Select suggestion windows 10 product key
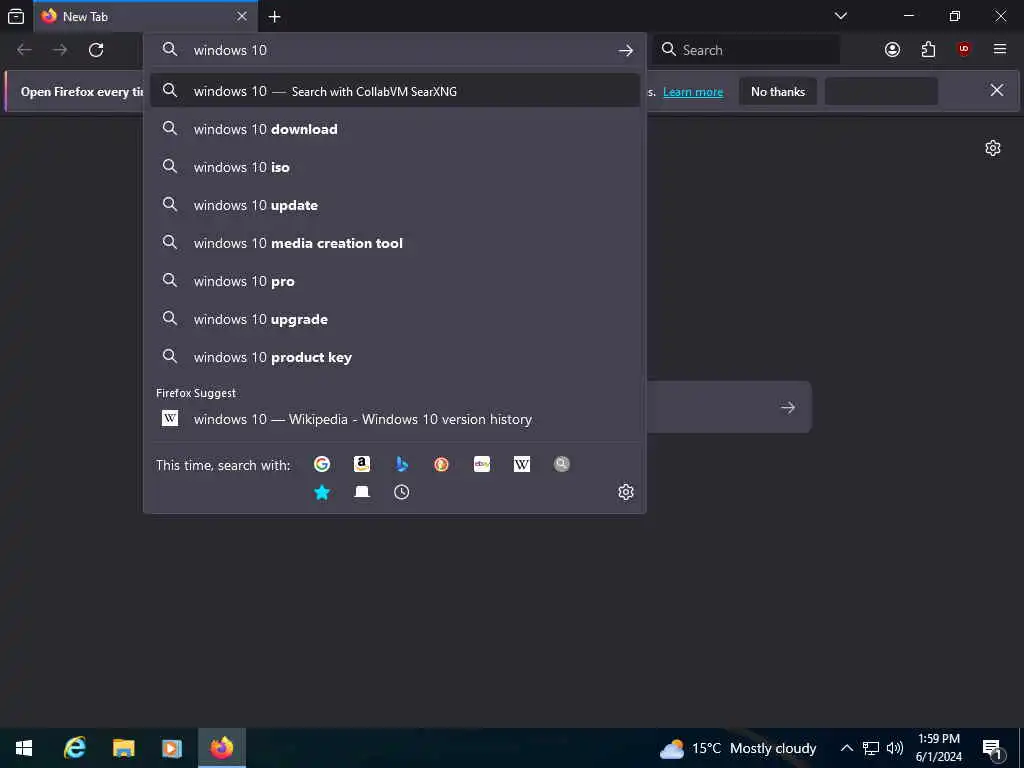This screenshot has width=1024, height=768. point(394,357)
